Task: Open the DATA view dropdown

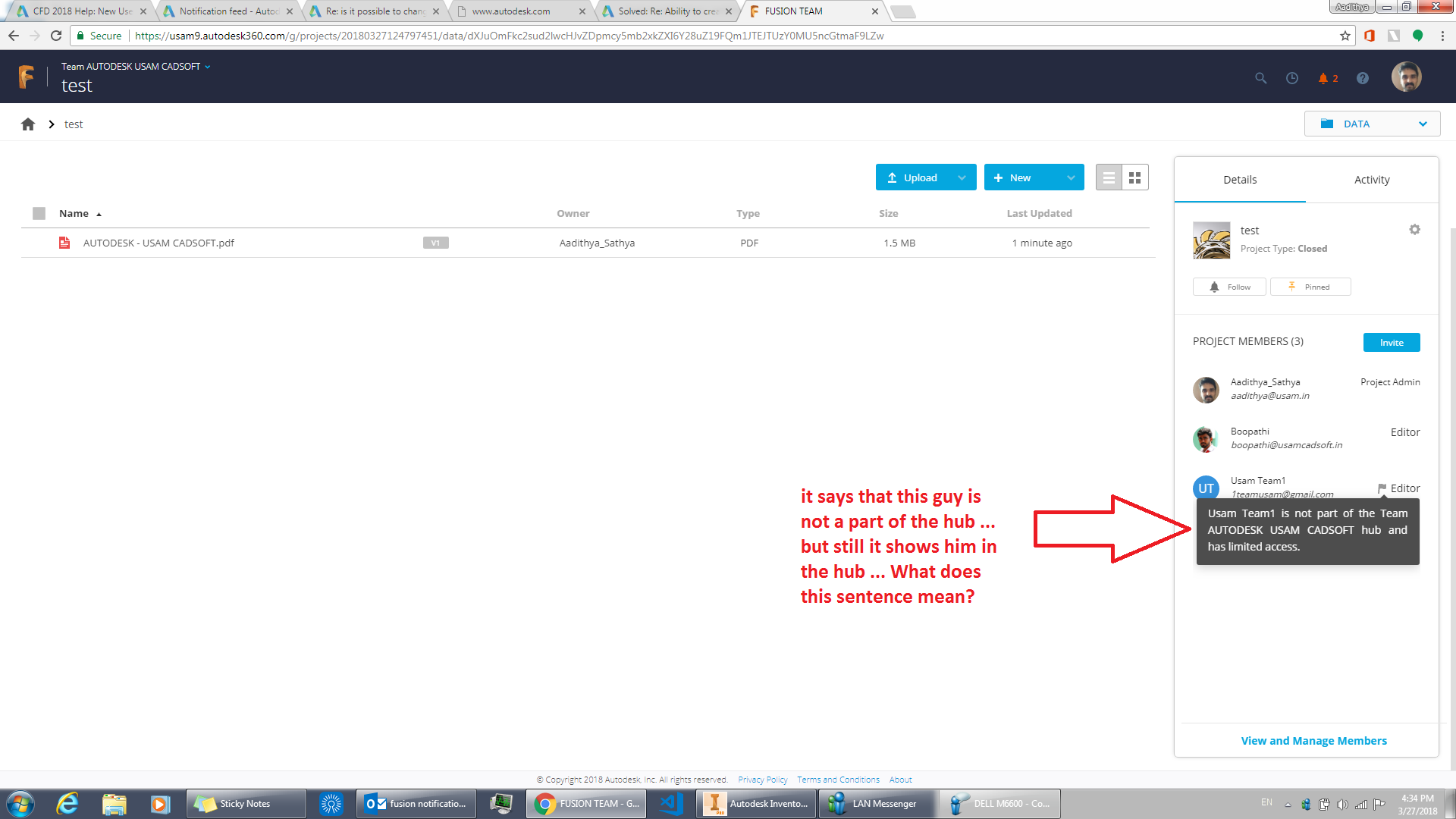Action: [x=1372, y=124]
